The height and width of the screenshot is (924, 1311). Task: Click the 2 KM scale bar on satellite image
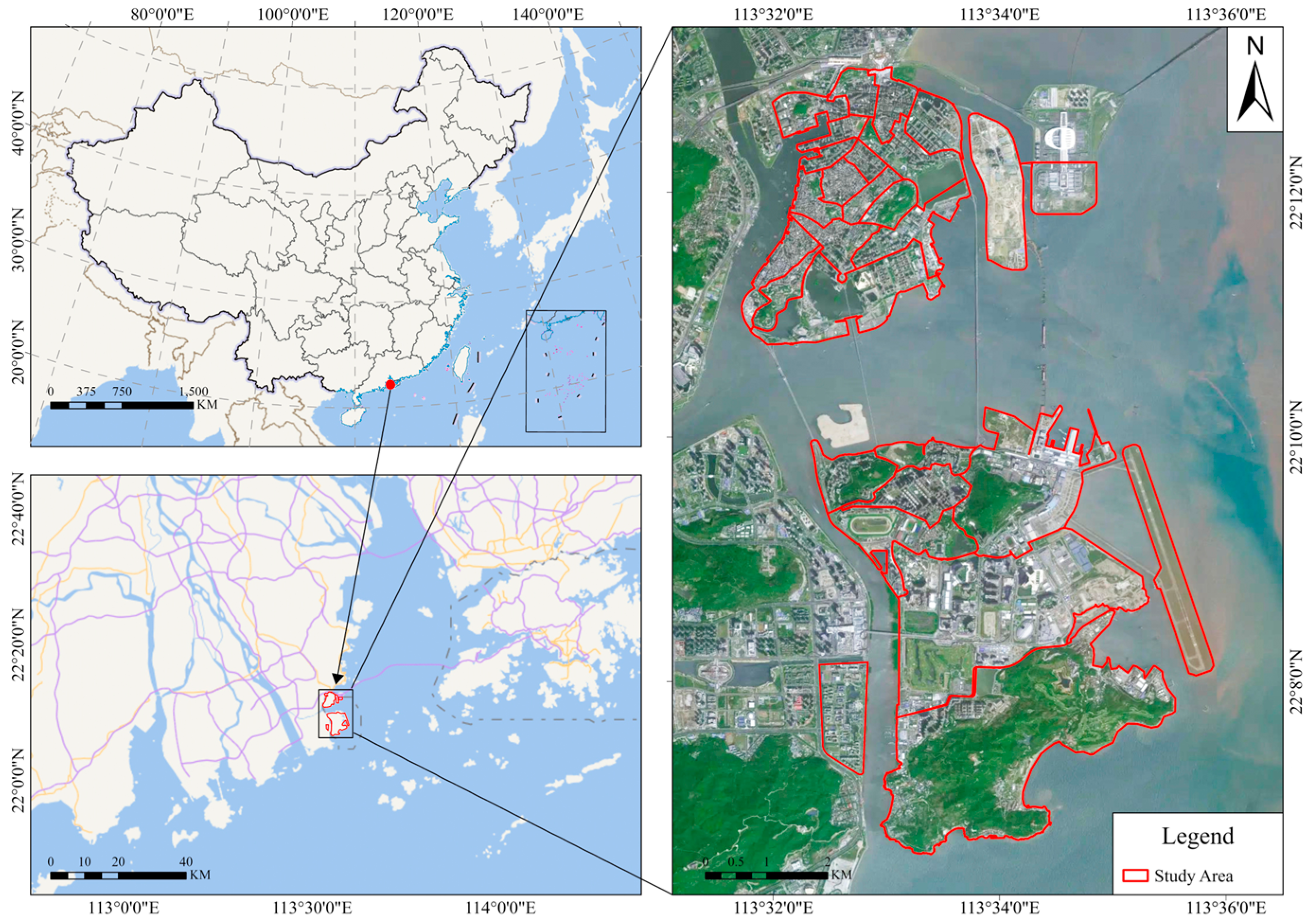766,875
